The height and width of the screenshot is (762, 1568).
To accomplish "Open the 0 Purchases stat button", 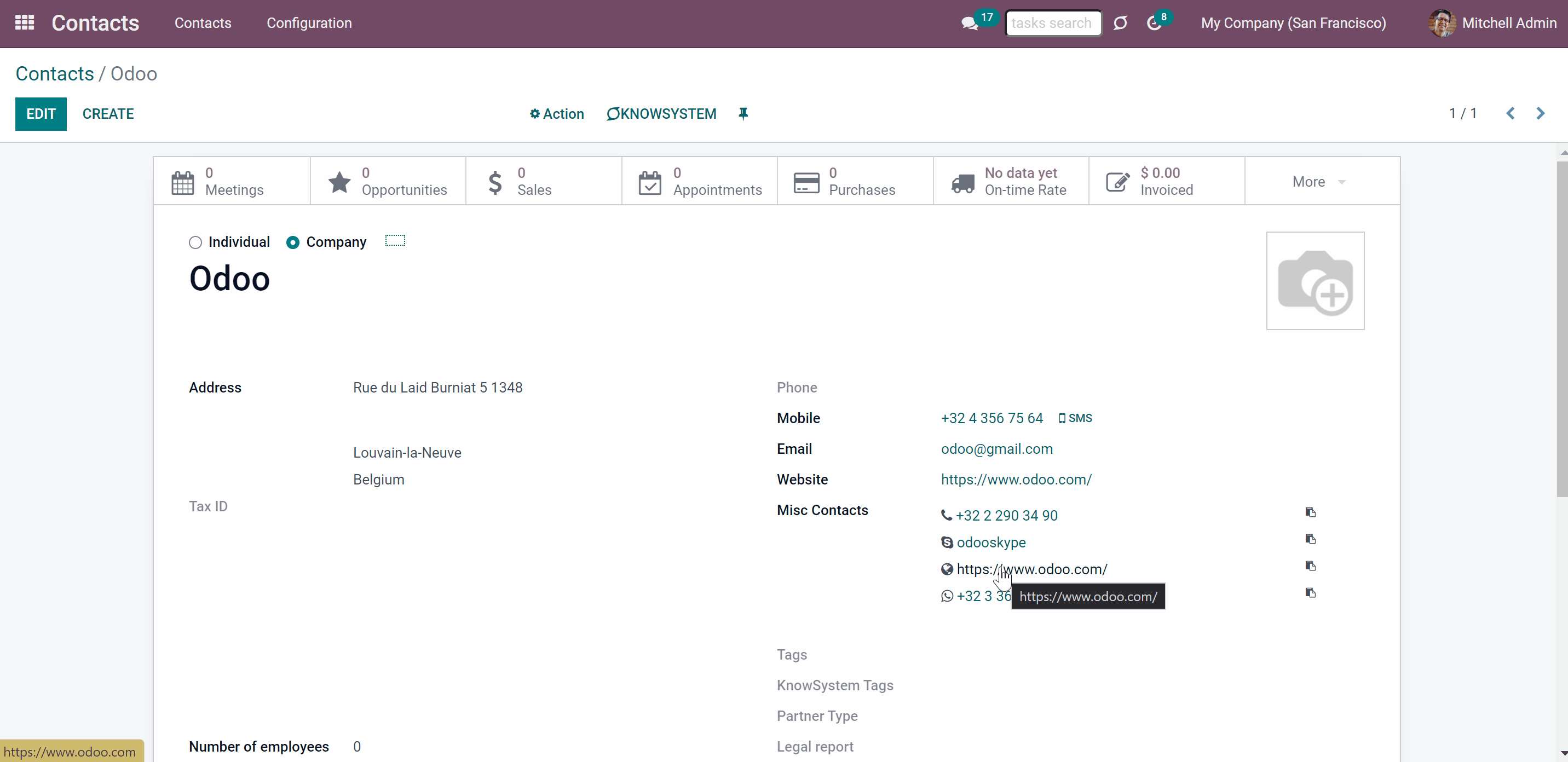I will coord(856,181).
